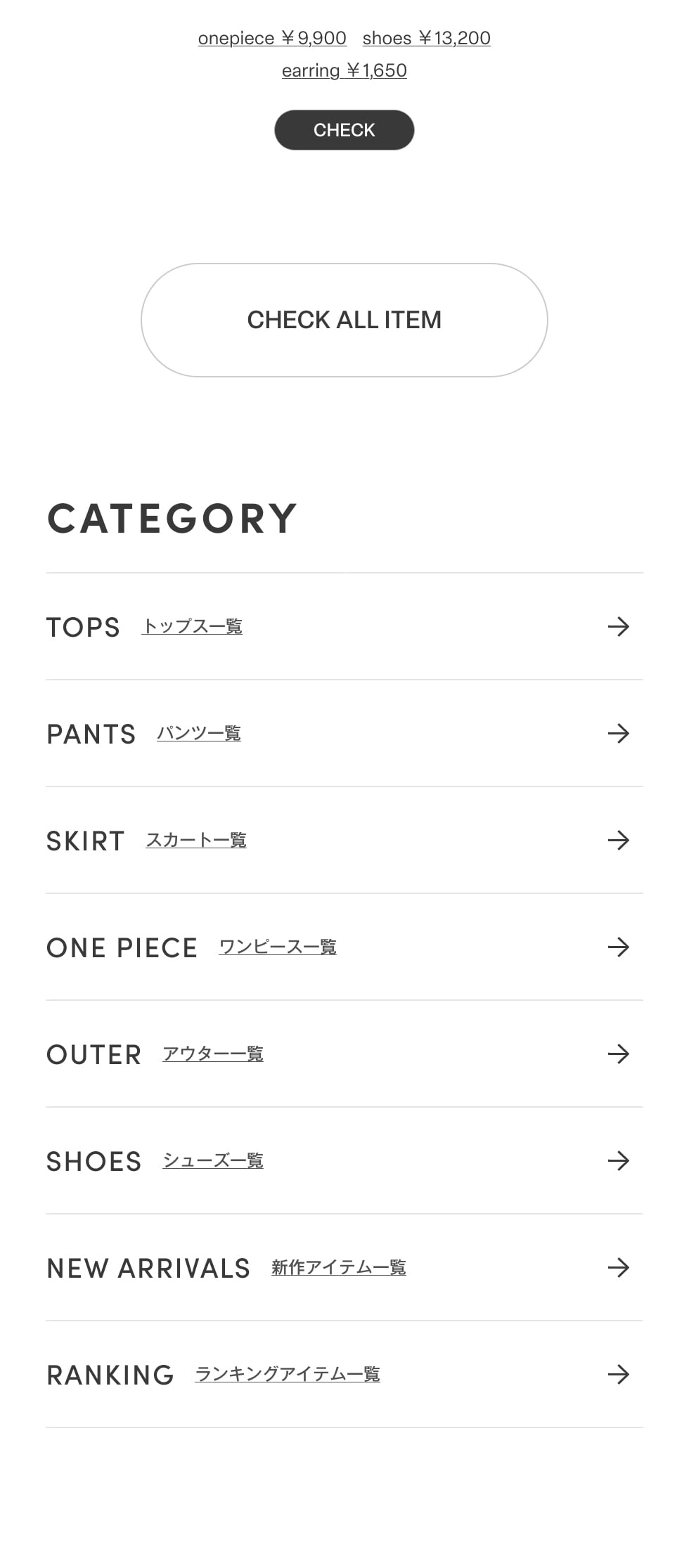689x1568 pixels.
Task: Open the onepiece ￥9,900 link
Action: tap(272, 38)
